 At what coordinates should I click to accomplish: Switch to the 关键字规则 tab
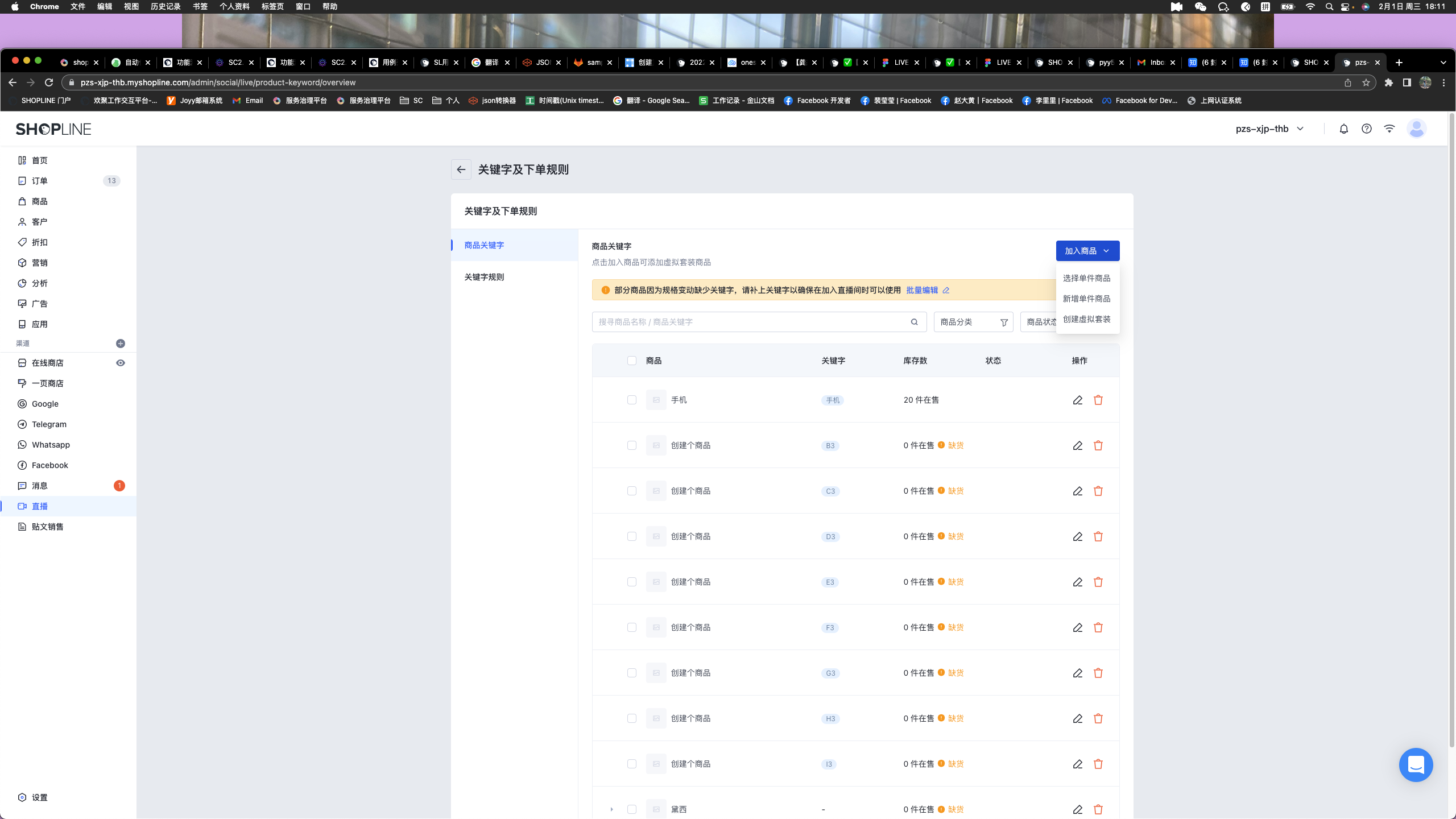[x=484, y=277]
